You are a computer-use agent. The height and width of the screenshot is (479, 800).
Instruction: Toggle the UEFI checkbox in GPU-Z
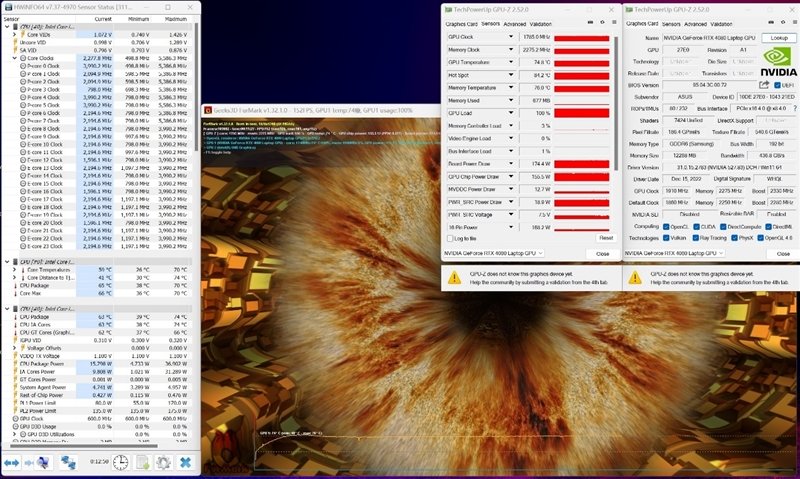tap(777, 85)
